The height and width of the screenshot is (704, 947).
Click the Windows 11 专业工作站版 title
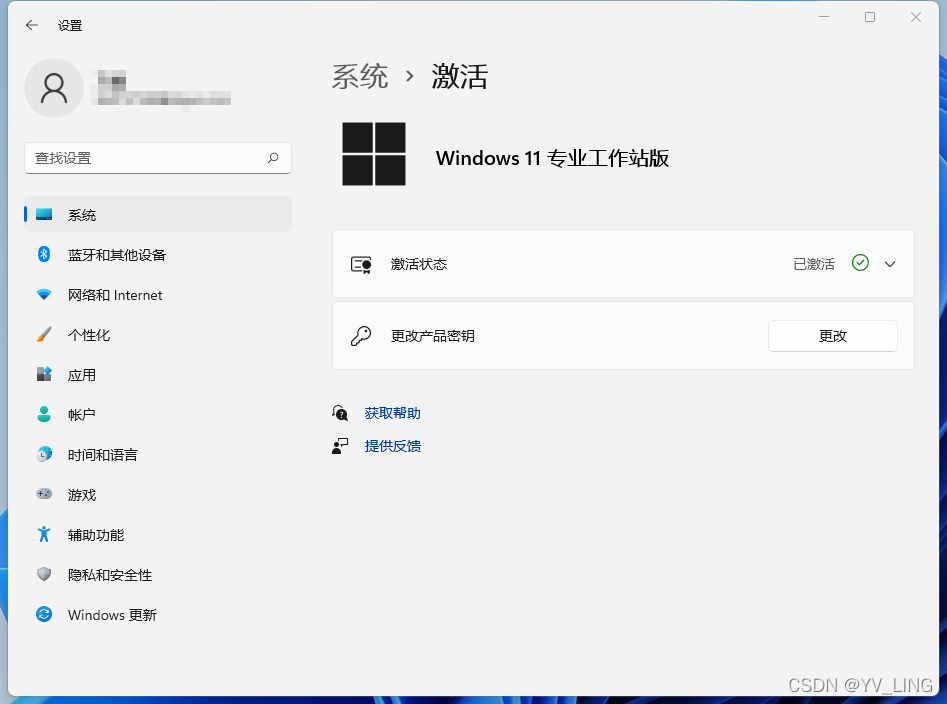point(552,158)
